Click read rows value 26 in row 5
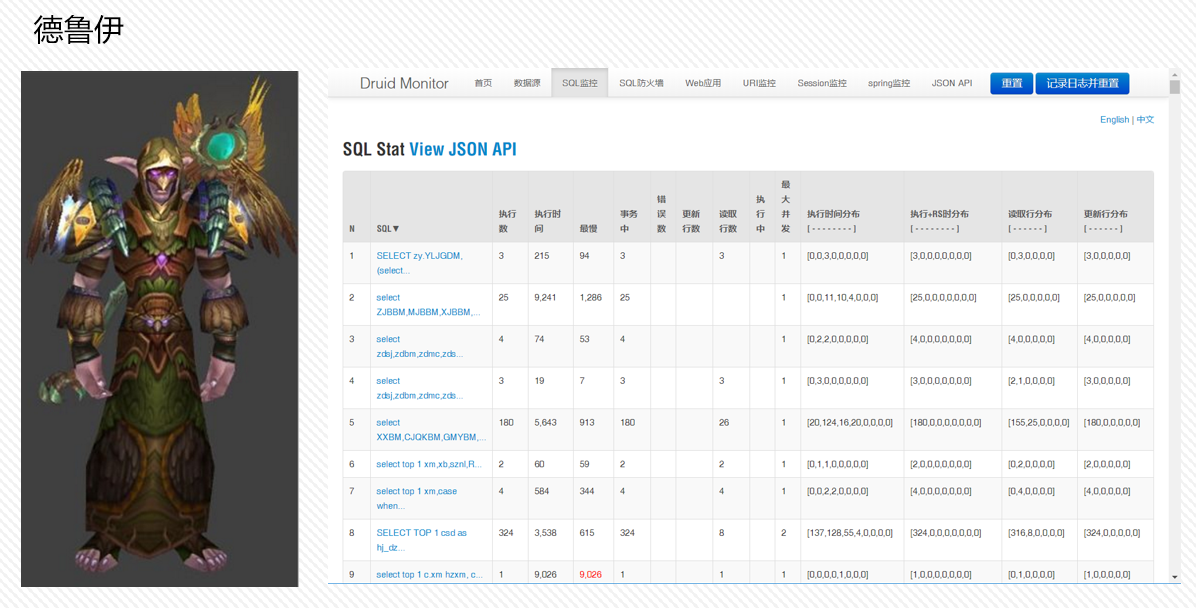 point(723,423)
